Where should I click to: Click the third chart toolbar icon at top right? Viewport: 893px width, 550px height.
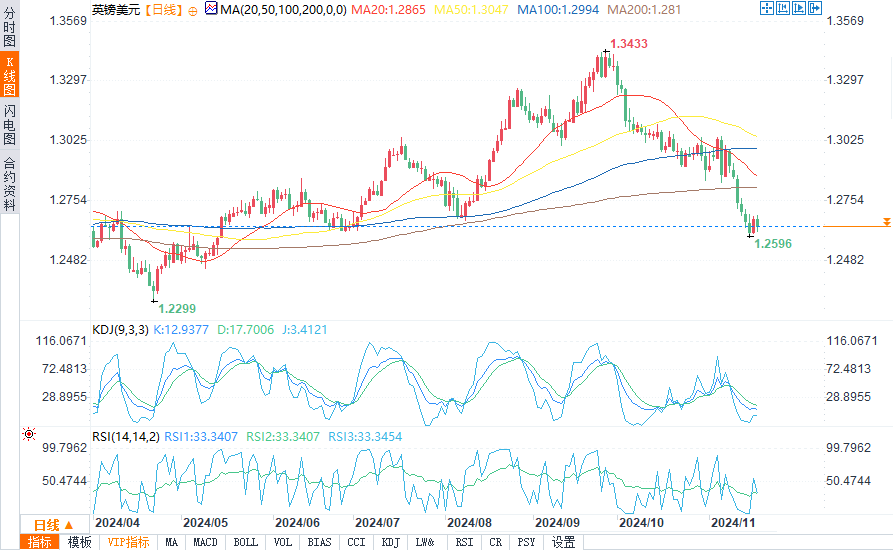point(799,8)
